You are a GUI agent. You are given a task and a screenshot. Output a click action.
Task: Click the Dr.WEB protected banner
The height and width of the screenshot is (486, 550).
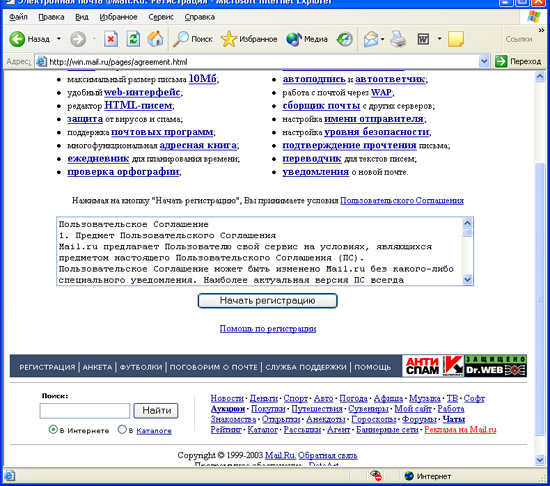(496, 366)
